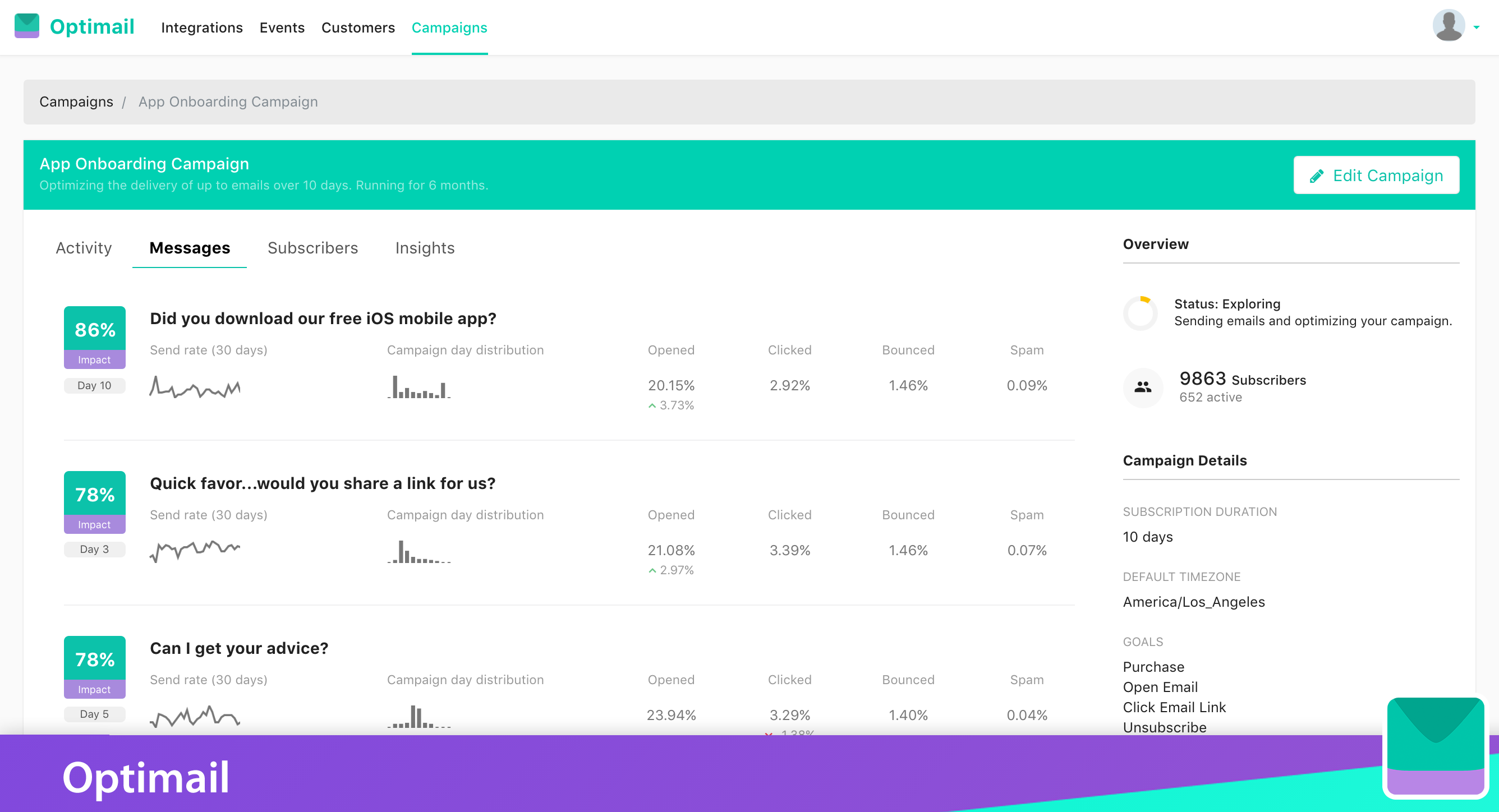Click the 3.29% clicked value
The width and height of the screenshot is (1499, 812).
790,714
